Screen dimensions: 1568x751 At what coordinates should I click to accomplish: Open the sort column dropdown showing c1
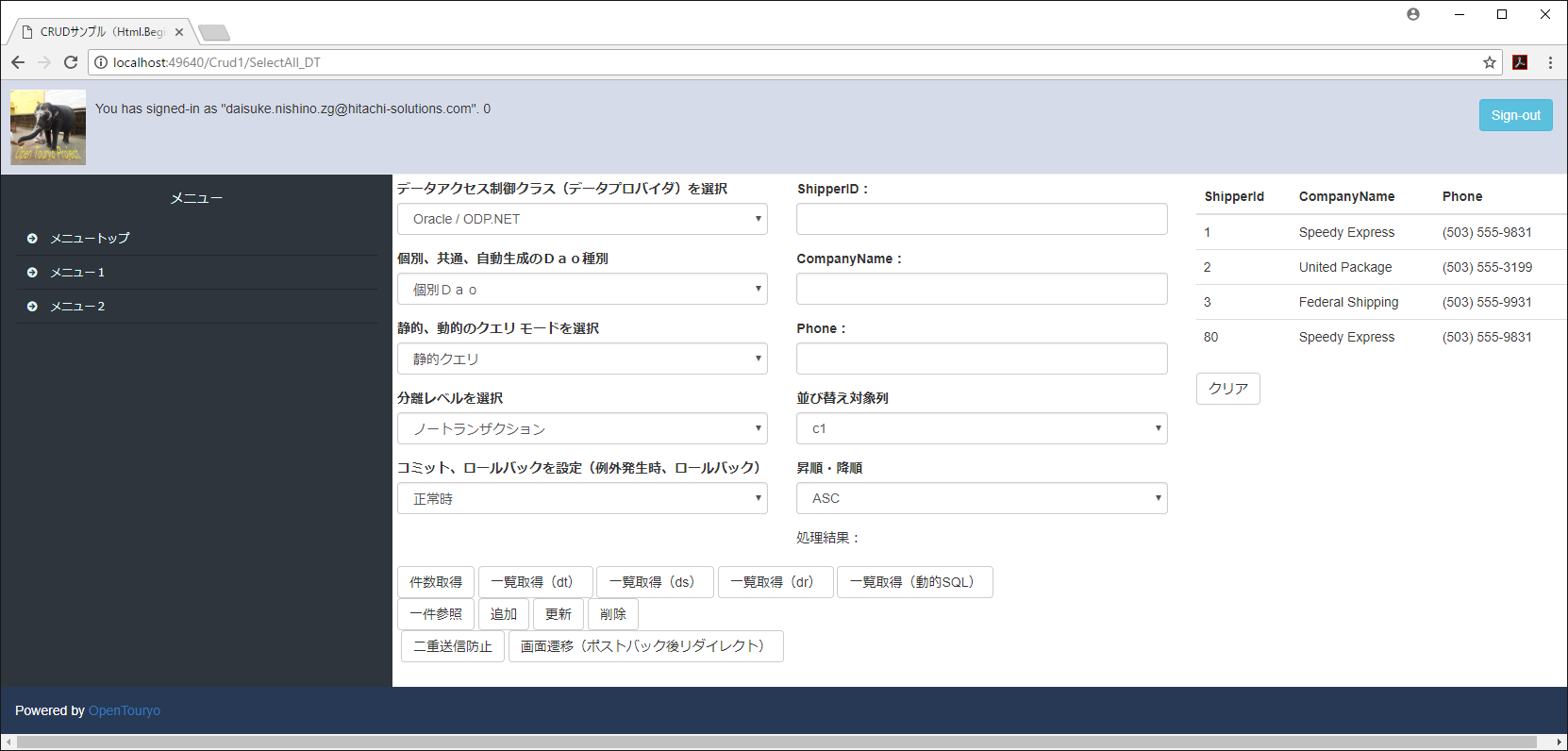981,428
